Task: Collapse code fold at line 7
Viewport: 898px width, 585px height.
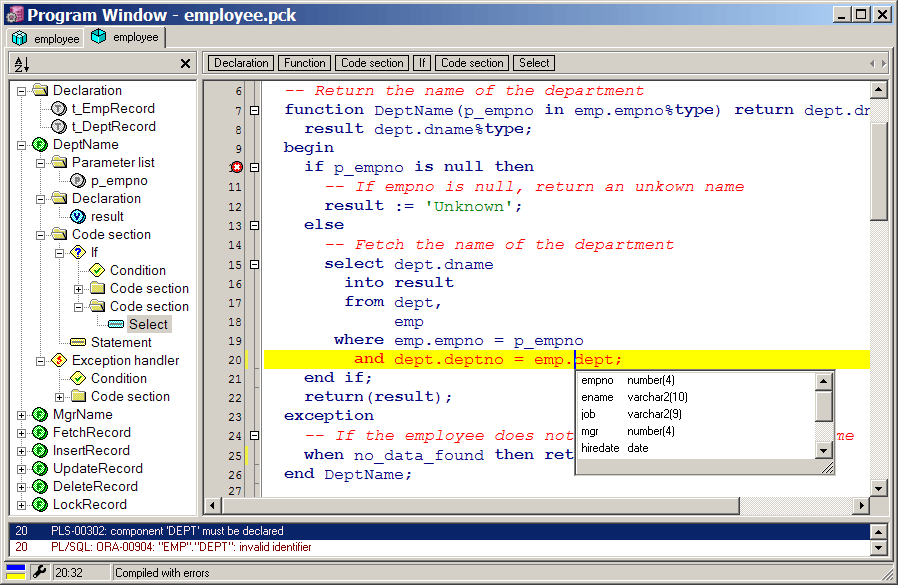Action: [x=255, y=110]
